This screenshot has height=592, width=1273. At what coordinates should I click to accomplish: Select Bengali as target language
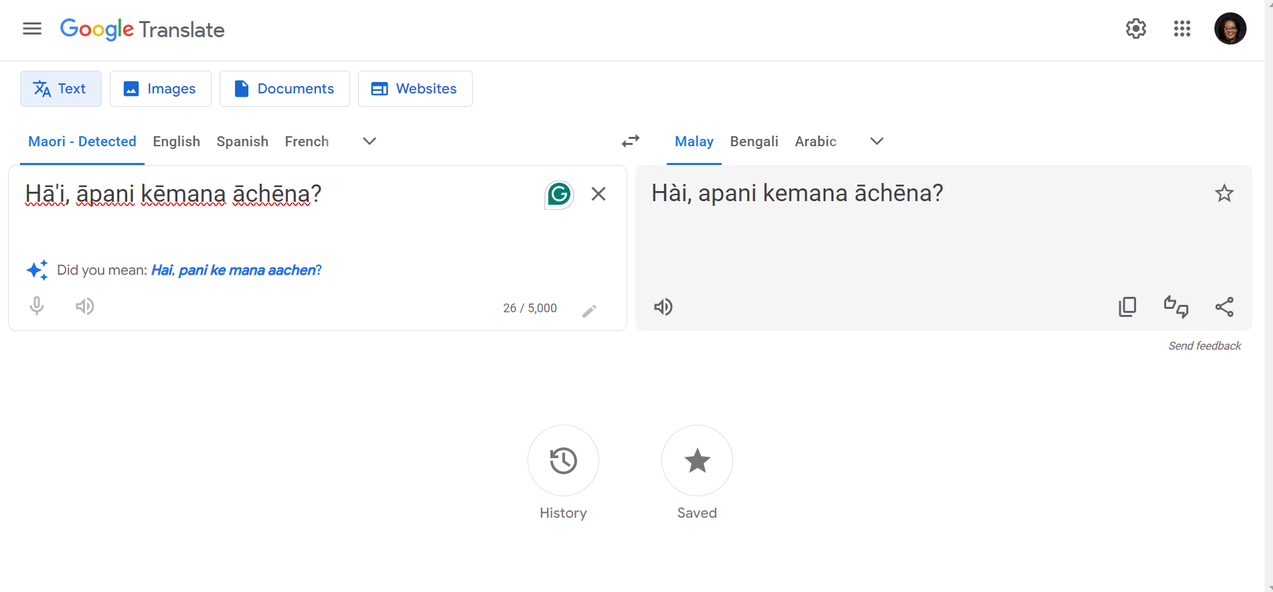tap(754, 141)
